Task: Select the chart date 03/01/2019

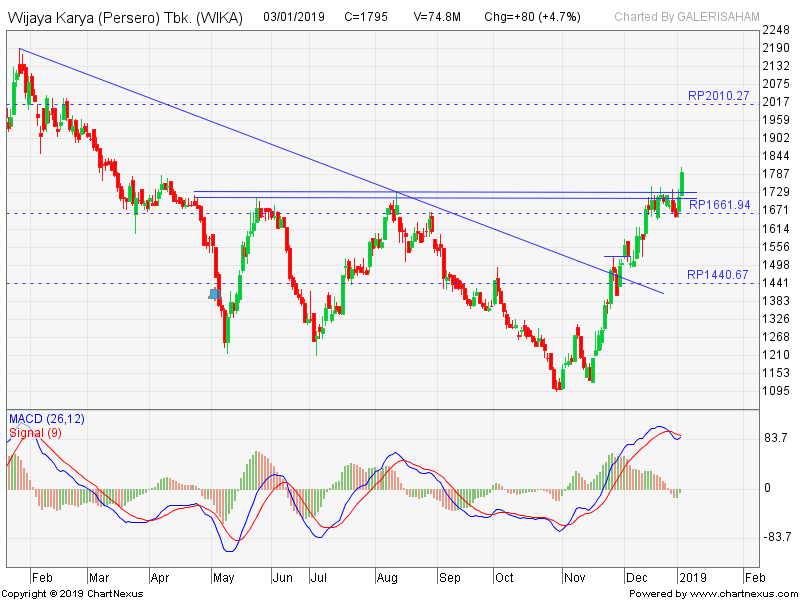Action: 294,17
